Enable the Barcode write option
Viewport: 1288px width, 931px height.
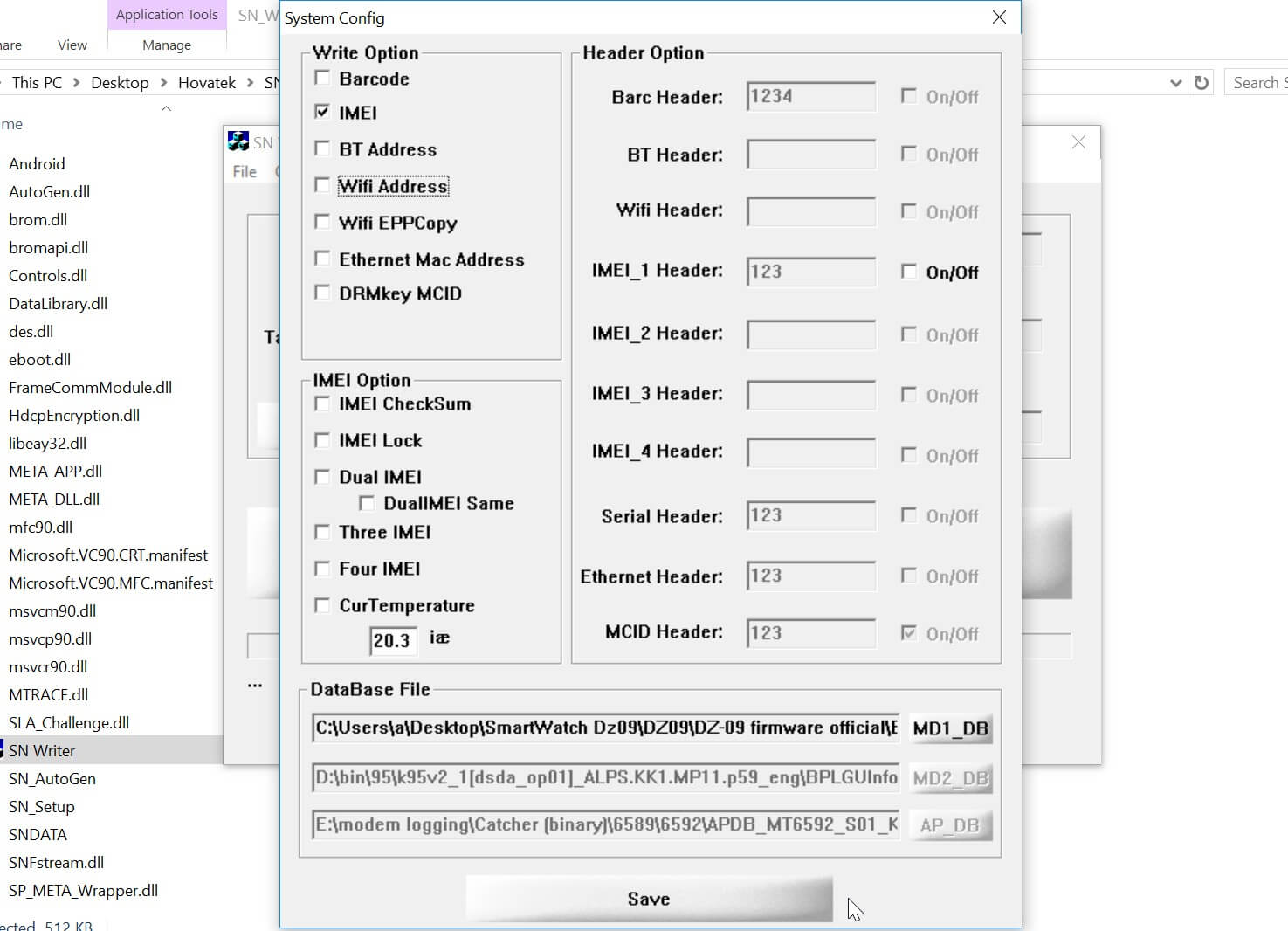tap(322, 77)
